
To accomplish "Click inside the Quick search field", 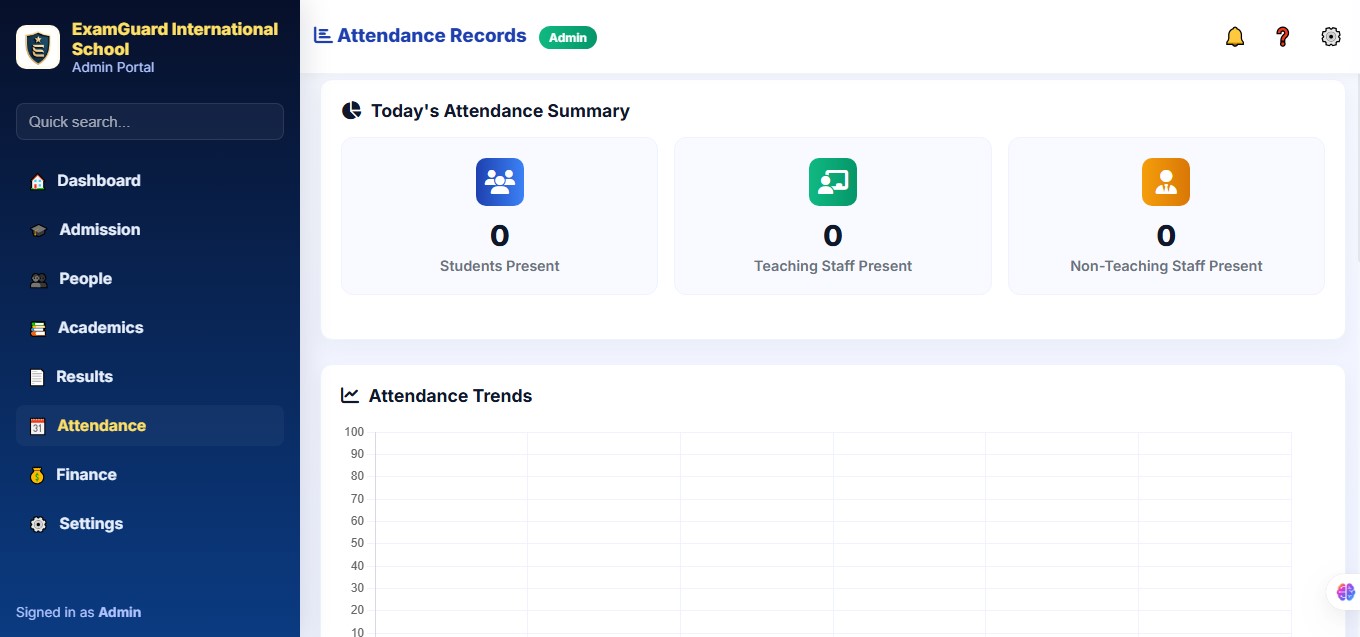I will click(149, 121).
